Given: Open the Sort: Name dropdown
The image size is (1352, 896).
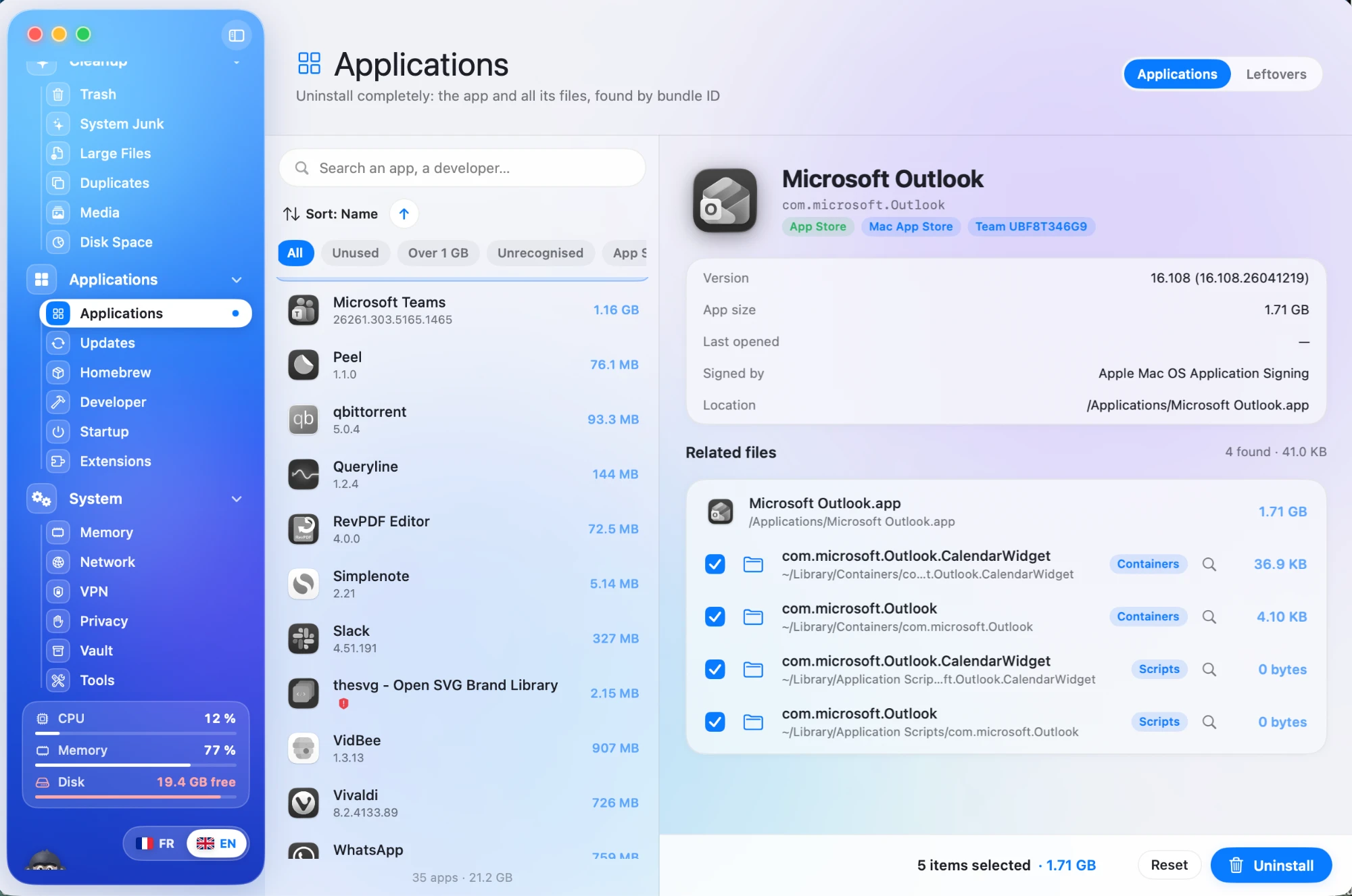Looking at the screenshot, I should coord(331,214).
